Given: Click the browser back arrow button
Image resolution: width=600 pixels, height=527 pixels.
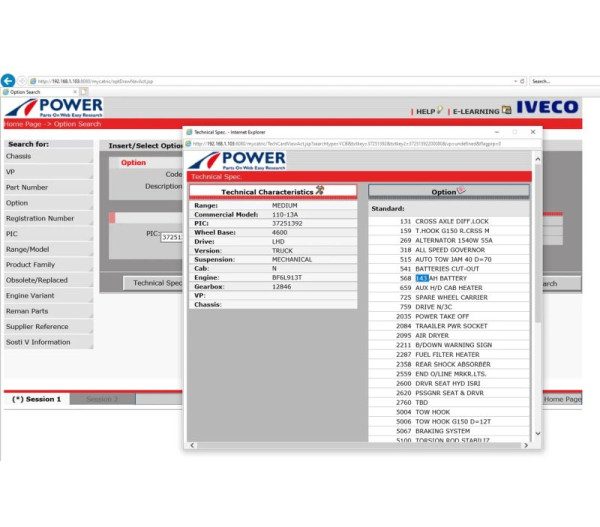Looking at the screenshot, I should point(8,80).
